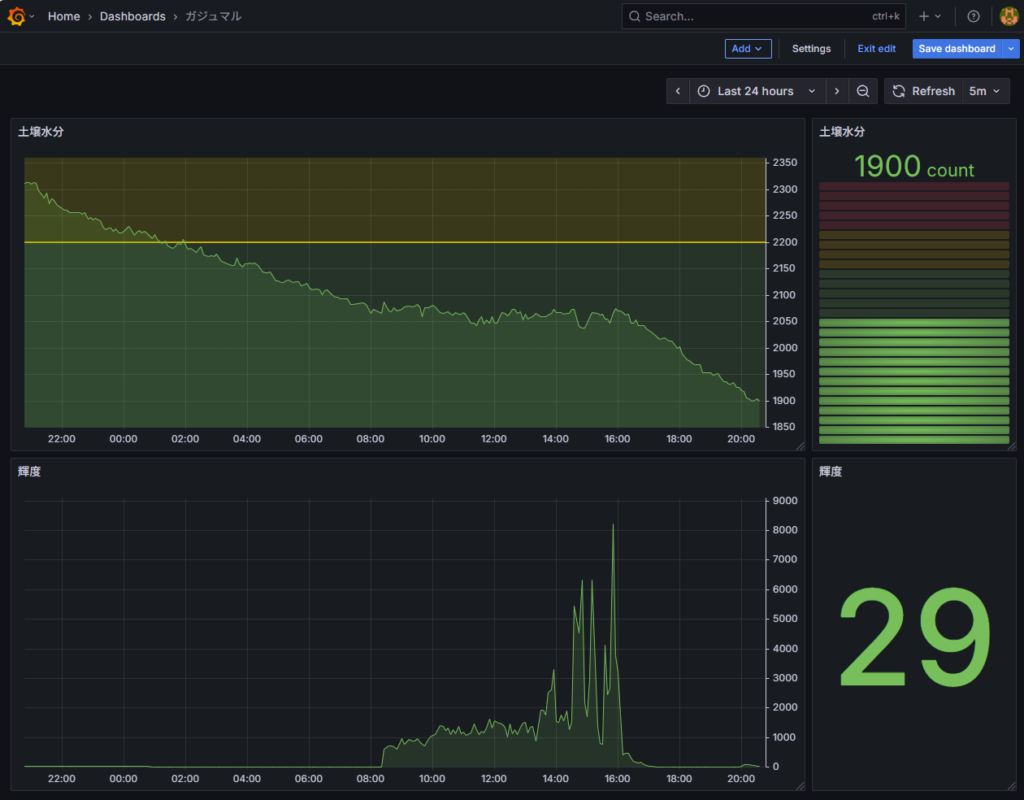1024x800 pixels.
Task: Open the 5m refresh interval dropdown
Action: [985, 91]
